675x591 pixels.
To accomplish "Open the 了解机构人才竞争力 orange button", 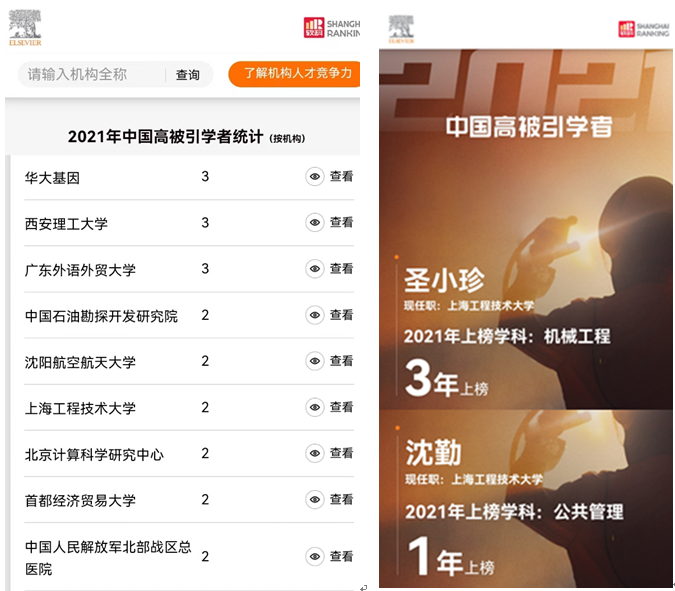I will [x=295, y=74].
